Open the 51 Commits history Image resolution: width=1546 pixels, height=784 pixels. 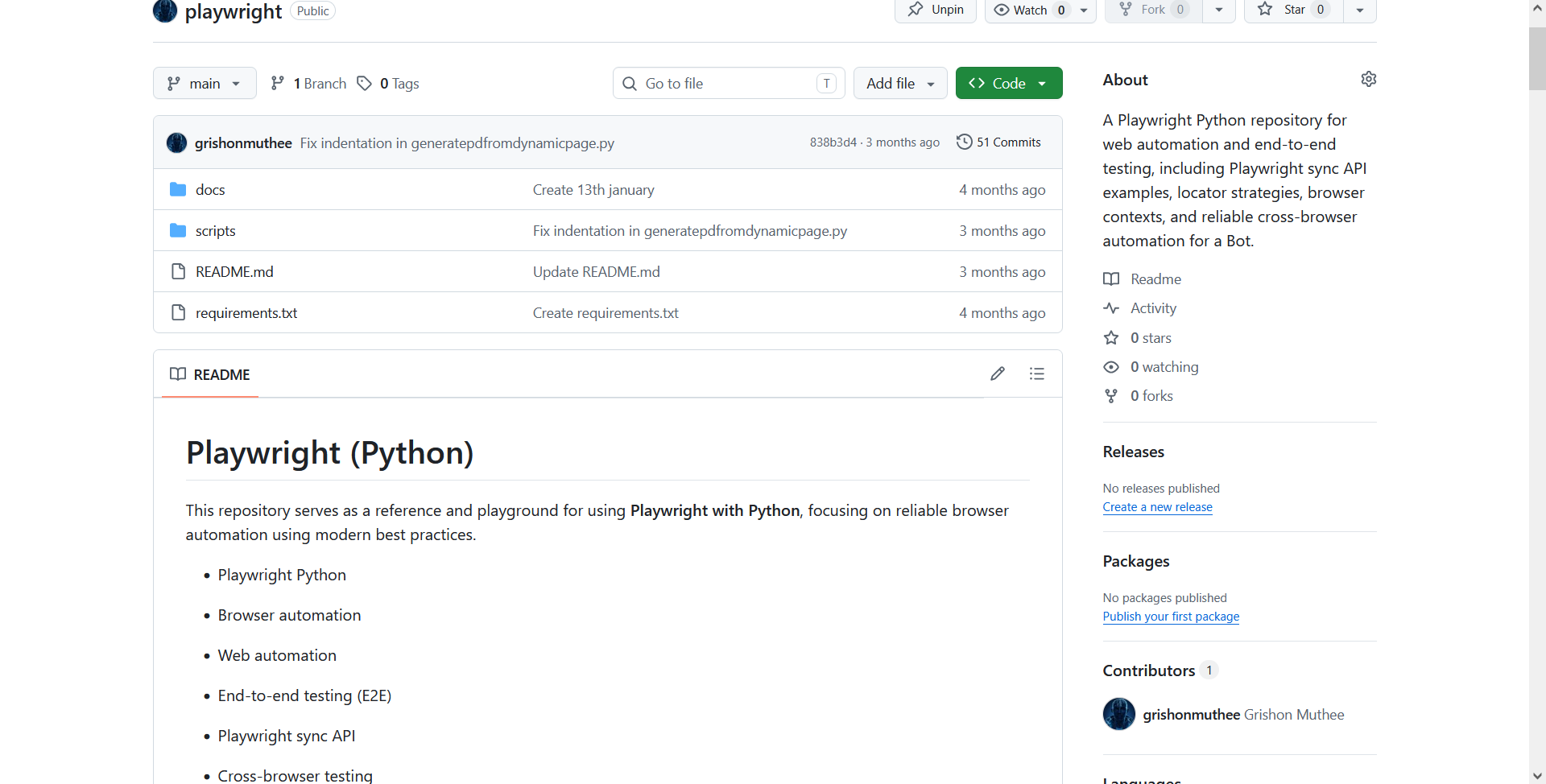click(x=998, y=142)
